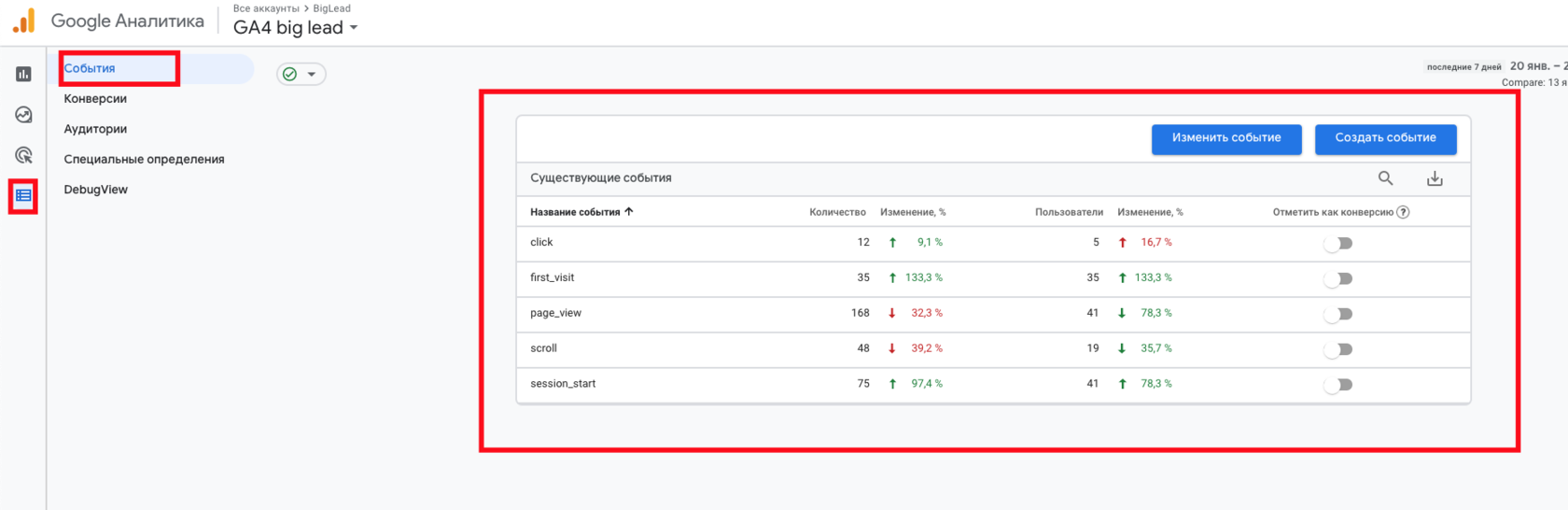This screenshot has width=1568, height=510.
Task: Click the Google Analytics logo icon
Action: [x=24, y=21]
